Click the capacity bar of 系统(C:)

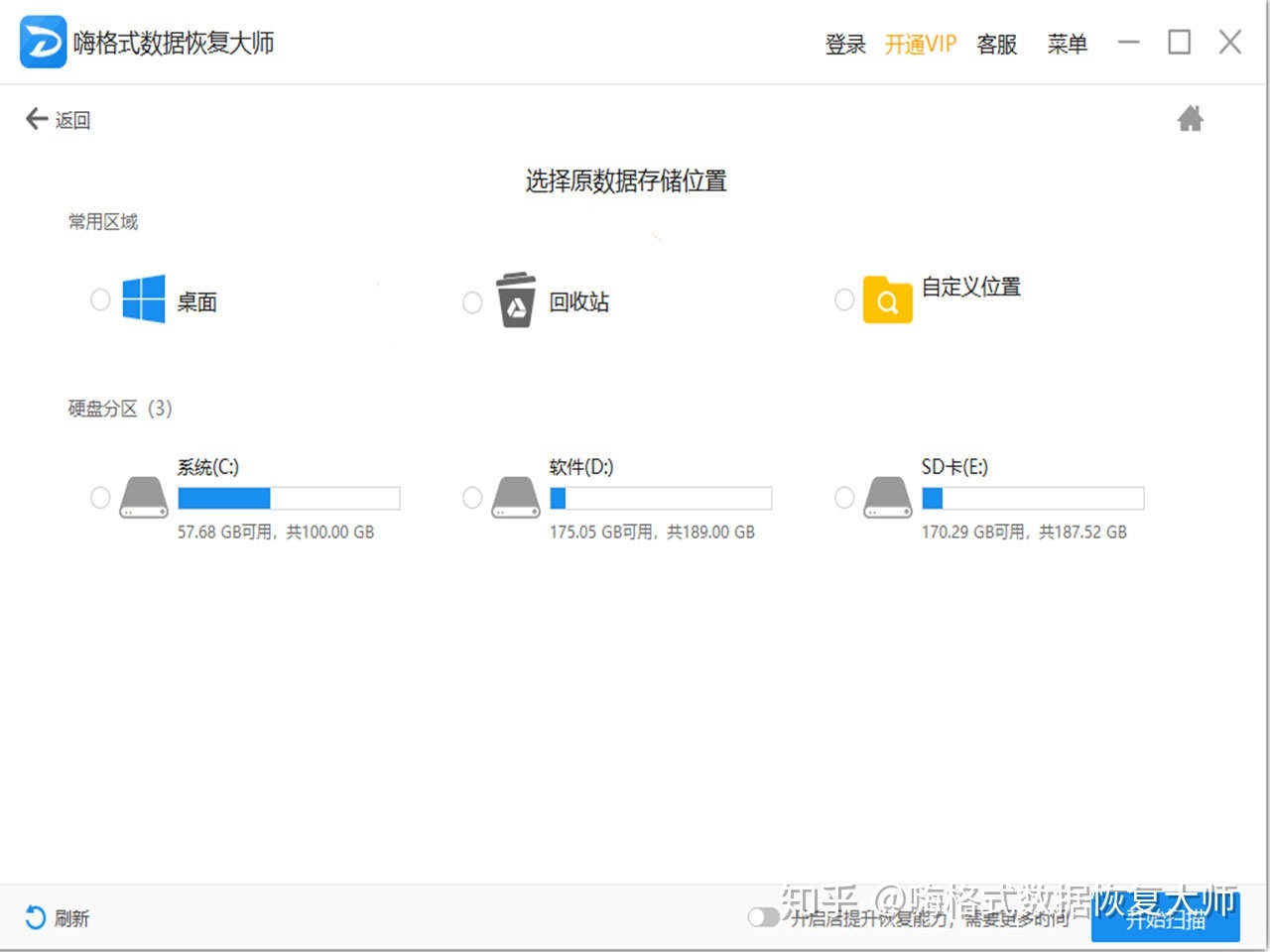pyautogui.click(x=289, y=498)
